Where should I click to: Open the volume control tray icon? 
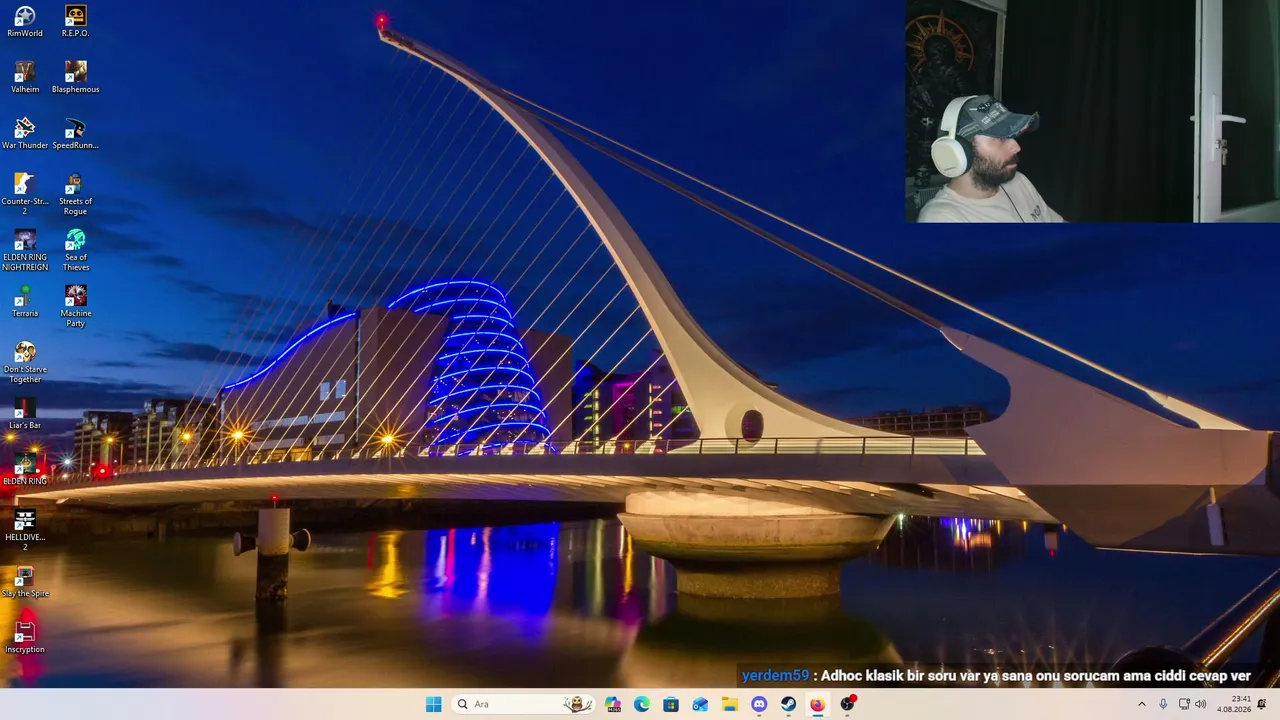pyautogui.click(x=1201, y=704)
